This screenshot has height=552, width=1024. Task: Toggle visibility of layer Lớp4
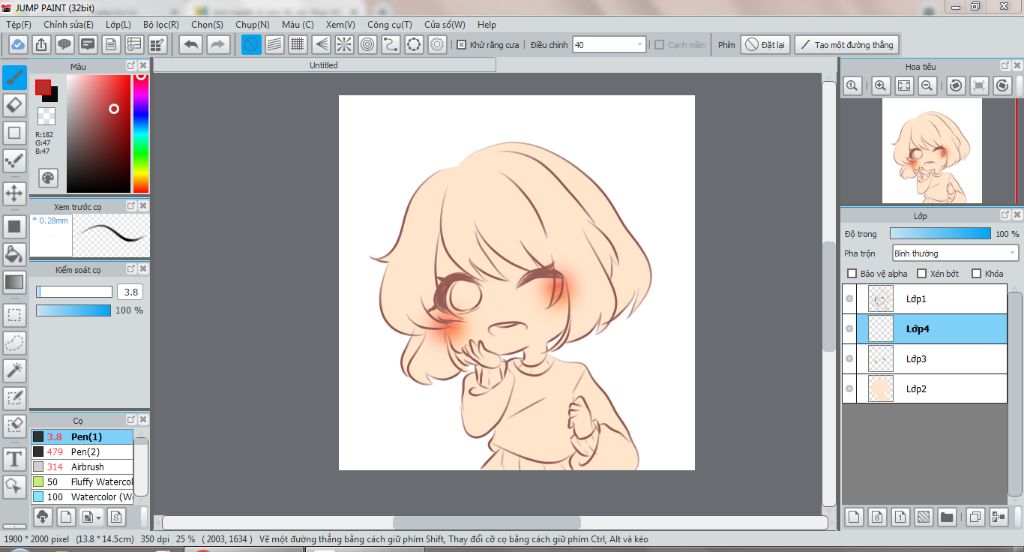tap(850, 329)
